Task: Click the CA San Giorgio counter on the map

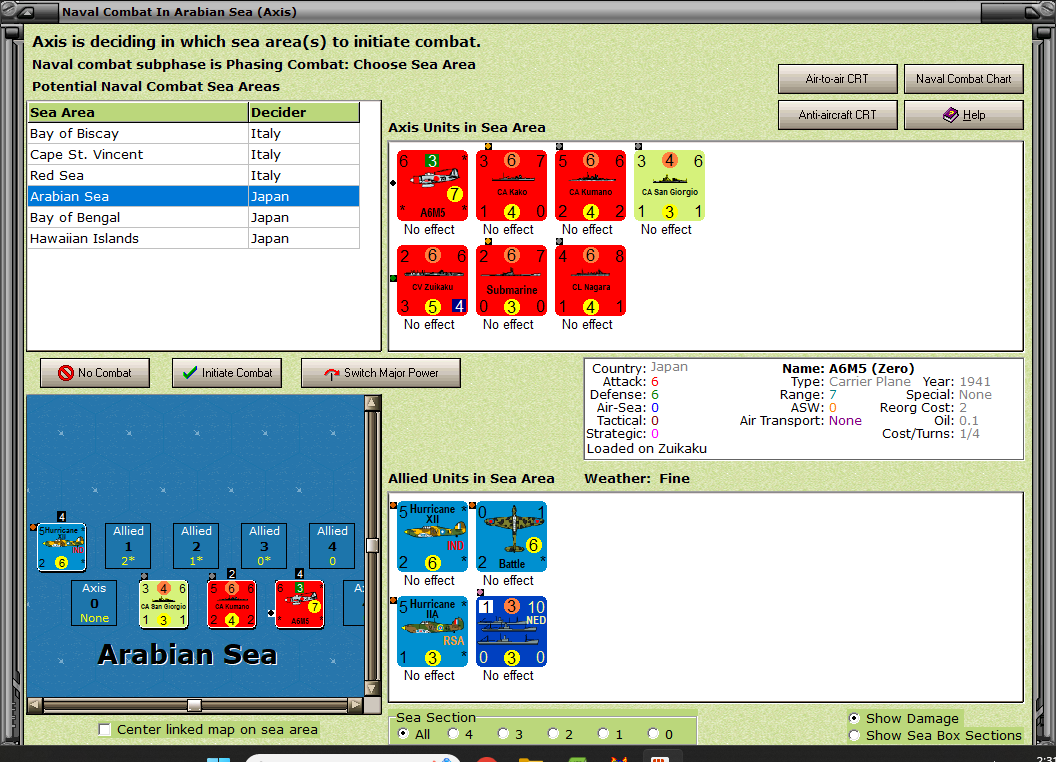Action: click(164, 604)
